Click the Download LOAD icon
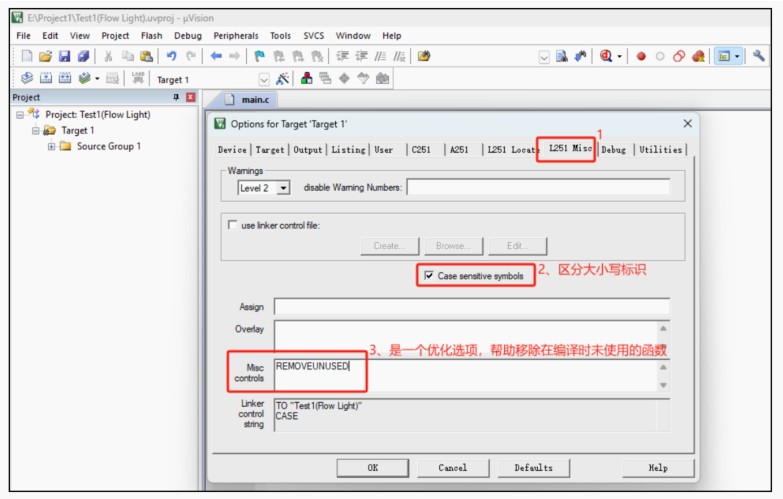The height and width of the screenshot is (499, 783). [x=139, y=79]
